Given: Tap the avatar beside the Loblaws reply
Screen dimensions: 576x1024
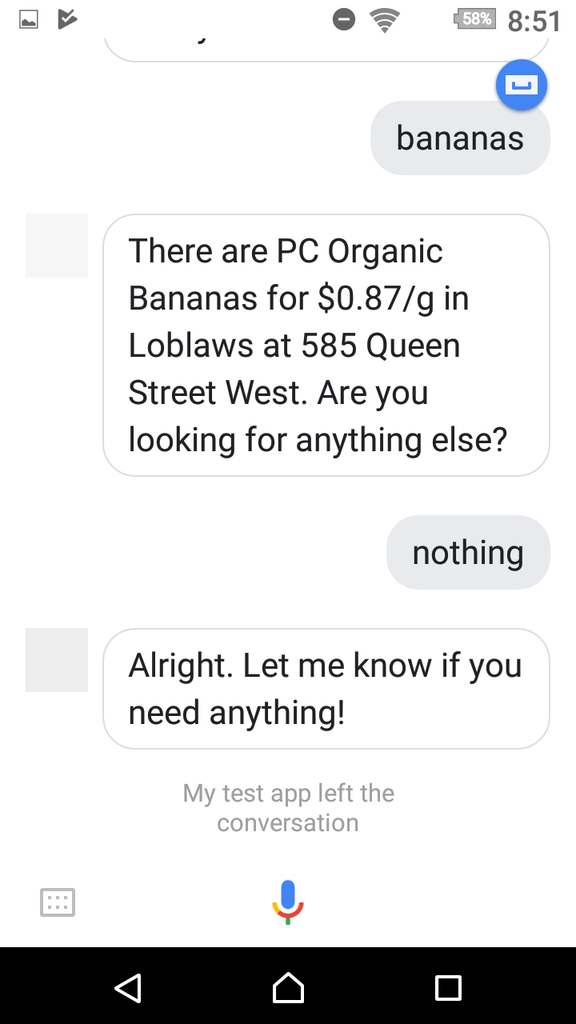Looking at the screenshot, I should pyautogui.click(x=57, y=246).
